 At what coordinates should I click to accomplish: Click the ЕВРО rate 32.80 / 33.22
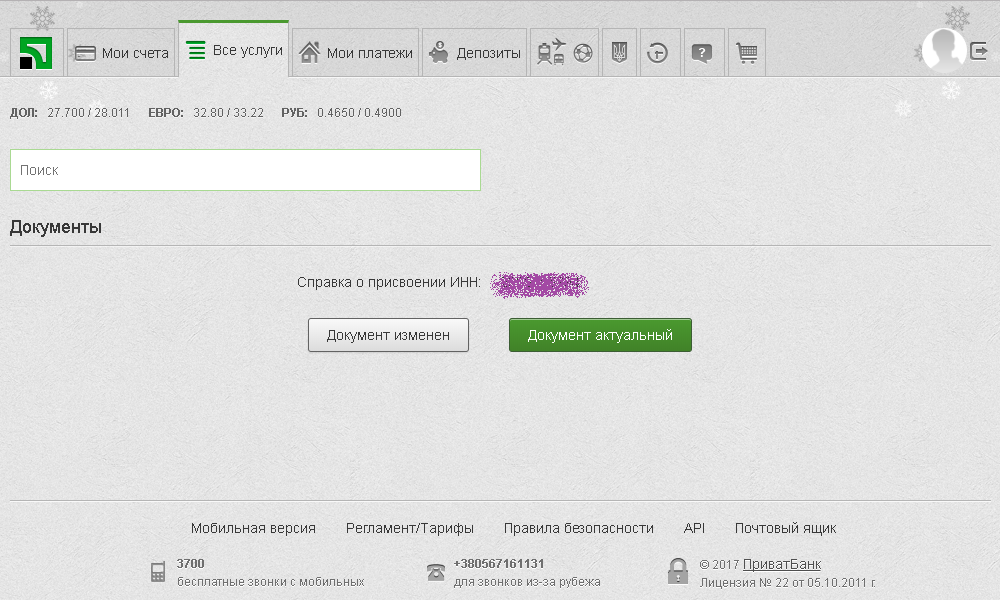coord(206,113)
